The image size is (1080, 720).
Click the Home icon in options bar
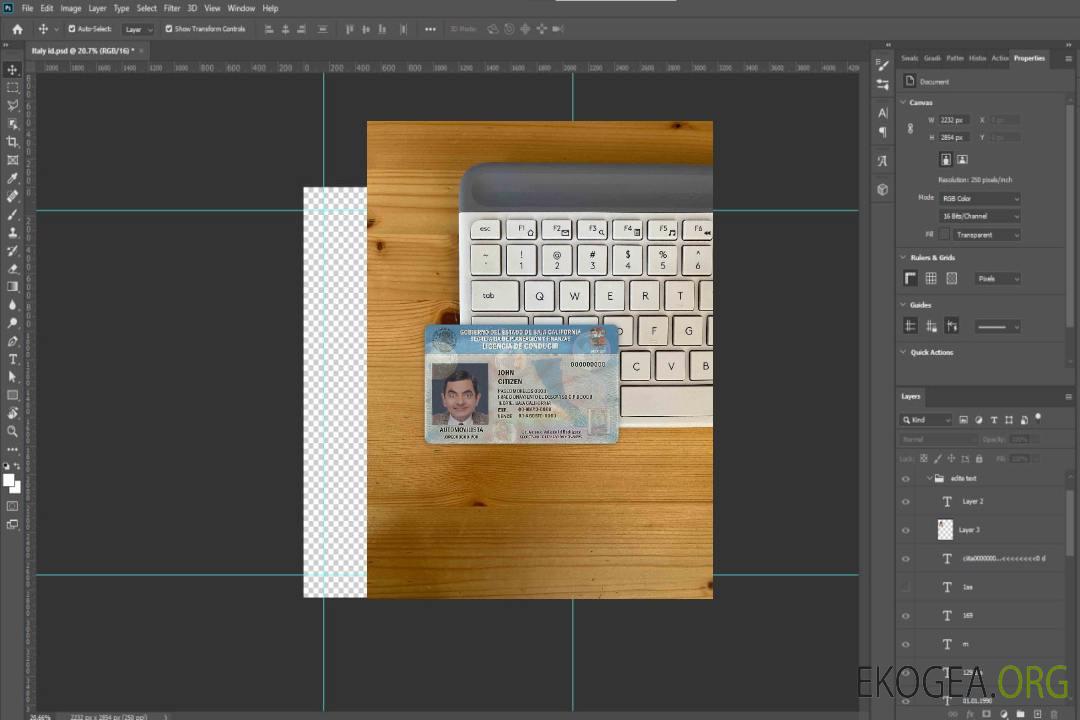[17, 29]
